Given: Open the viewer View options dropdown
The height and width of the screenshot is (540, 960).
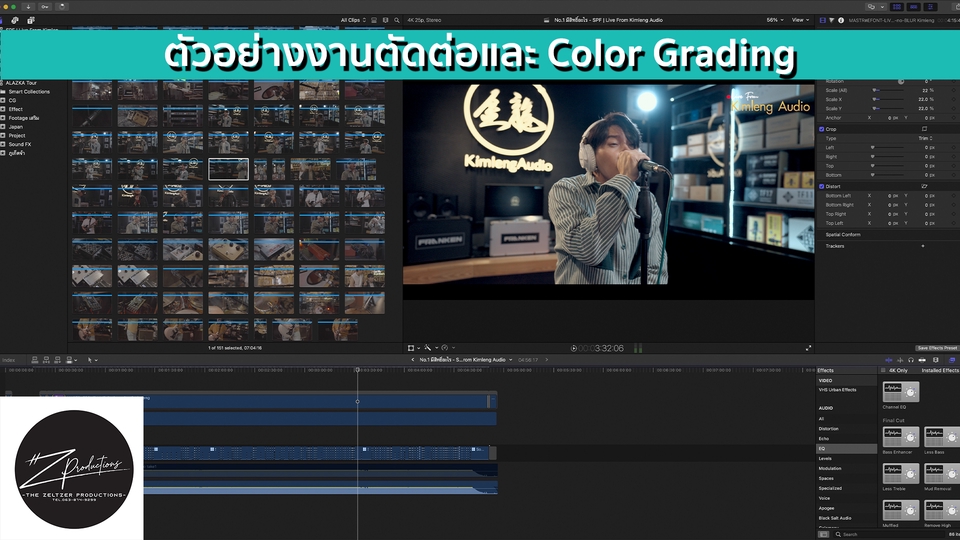Looking at the screenshot, I should [801, 20].
